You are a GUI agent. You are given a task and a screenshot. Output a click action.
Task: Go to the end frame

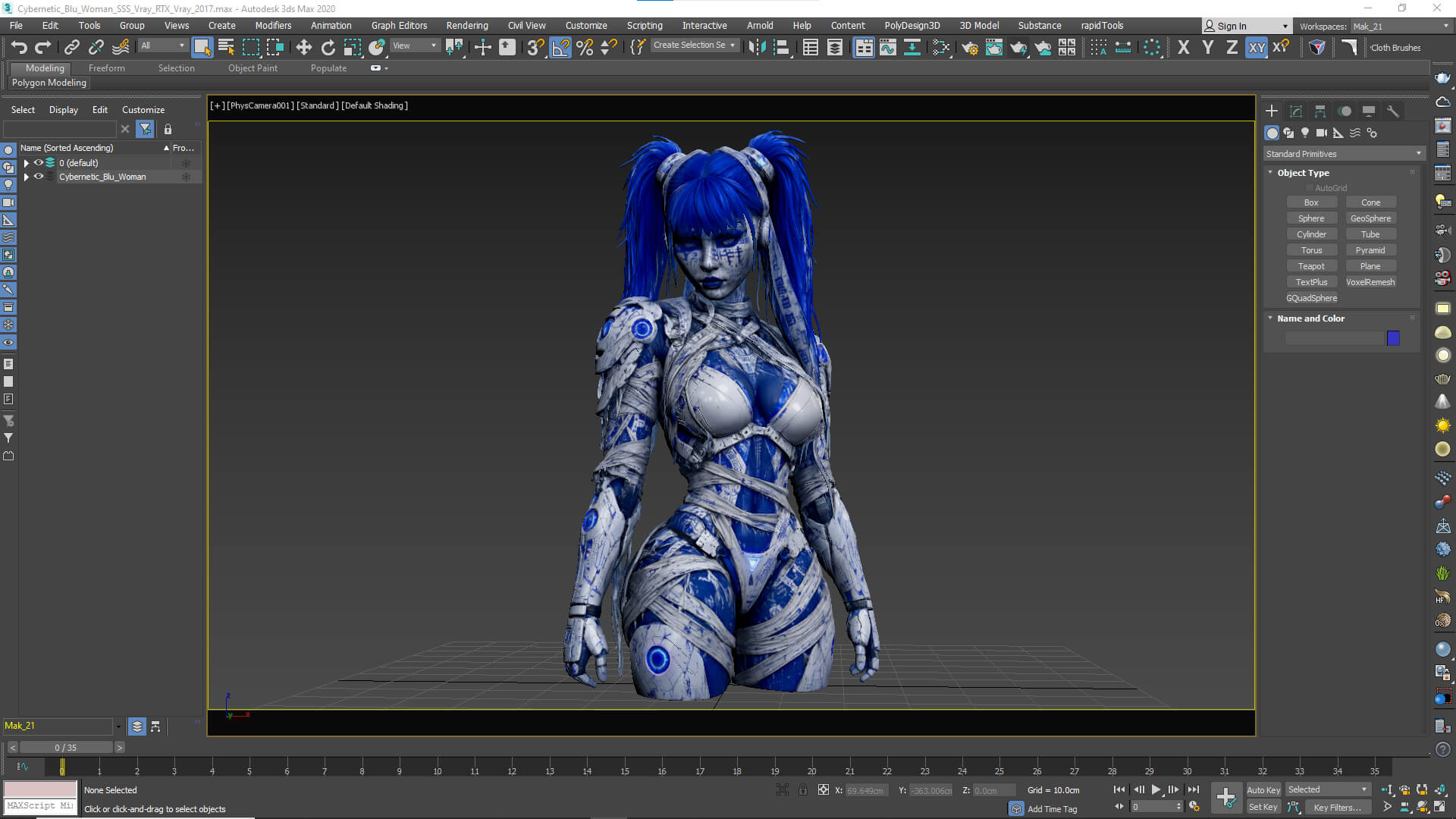tap(1193, 789)
